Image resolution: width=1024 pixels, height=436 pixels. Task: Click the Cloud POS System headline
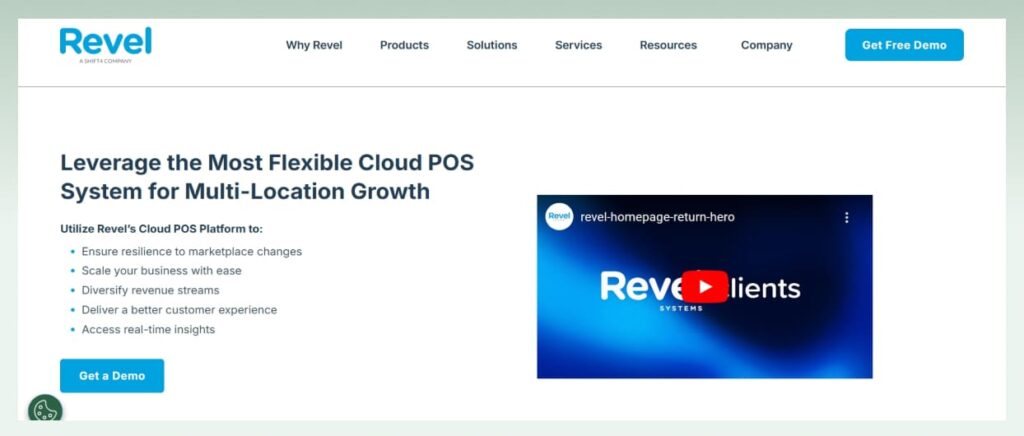click(x=267, y=177)
